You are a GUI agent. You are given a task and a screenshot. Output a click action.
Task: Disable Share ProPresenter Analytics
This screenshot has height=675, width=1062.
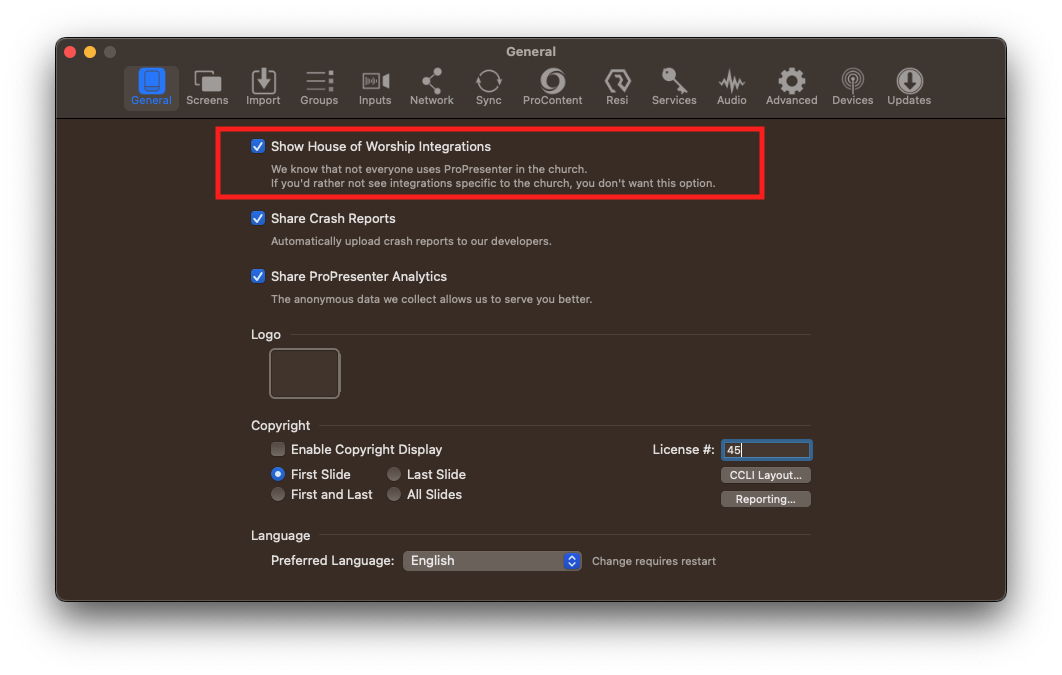pos(258,276)
